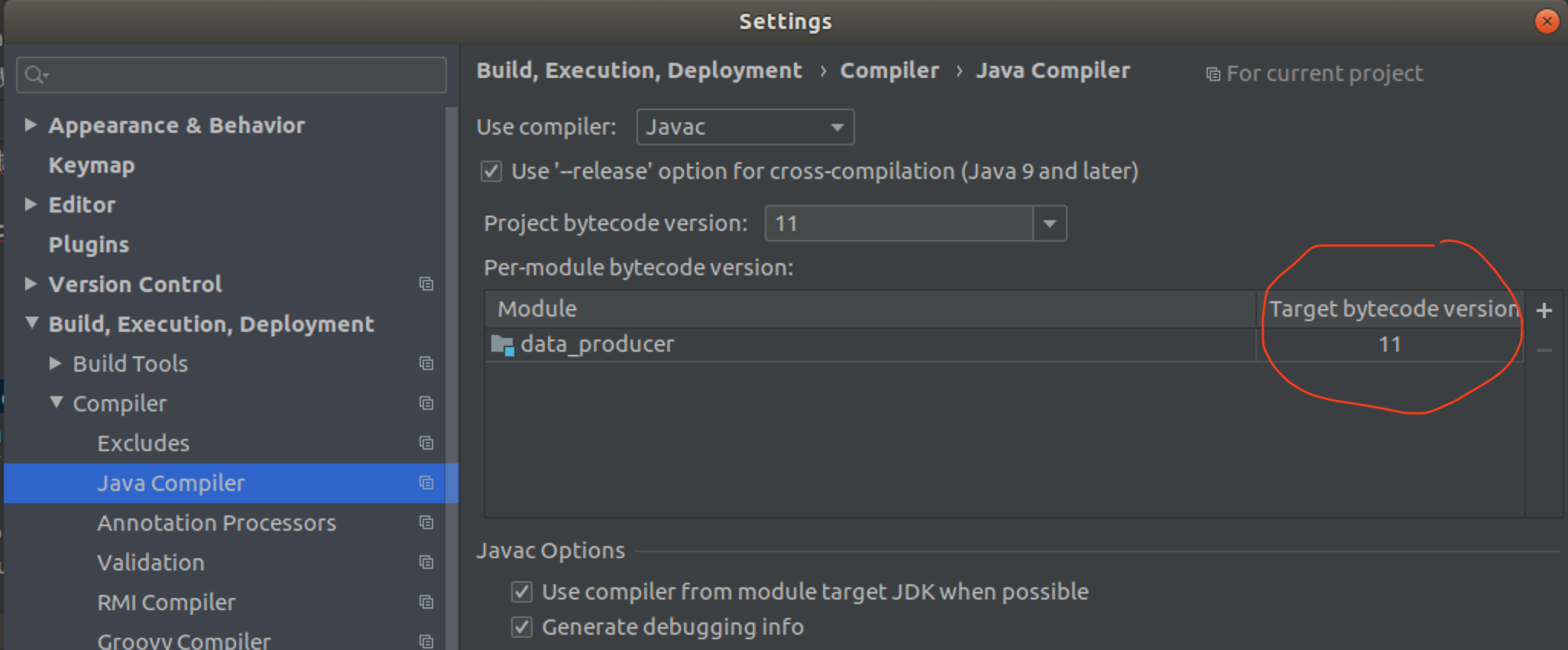Open the Use compiler Javac dropdown
Image resolution: width=1568 pixels, height=650 pixels.
[745, 127]
